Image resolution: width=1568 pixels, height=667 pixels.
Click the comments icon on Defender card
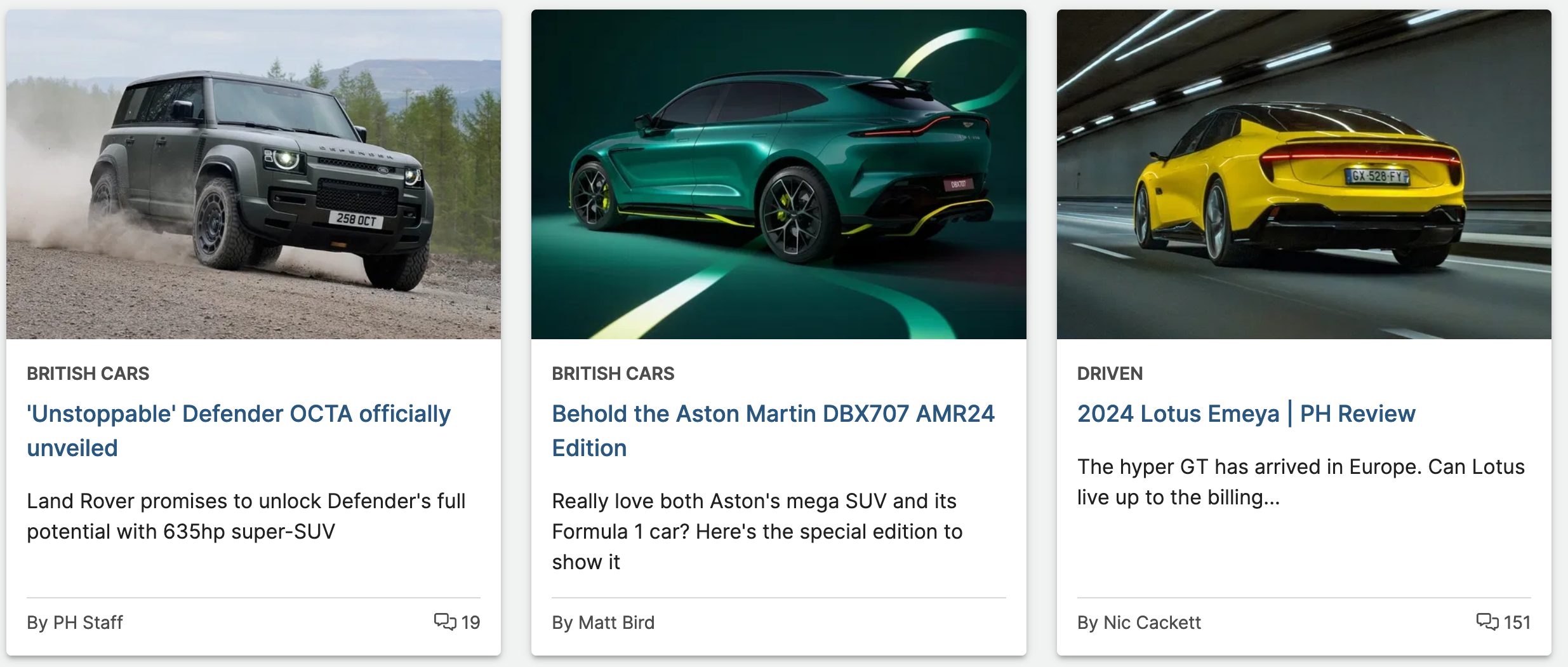click(x=445, y=621)
